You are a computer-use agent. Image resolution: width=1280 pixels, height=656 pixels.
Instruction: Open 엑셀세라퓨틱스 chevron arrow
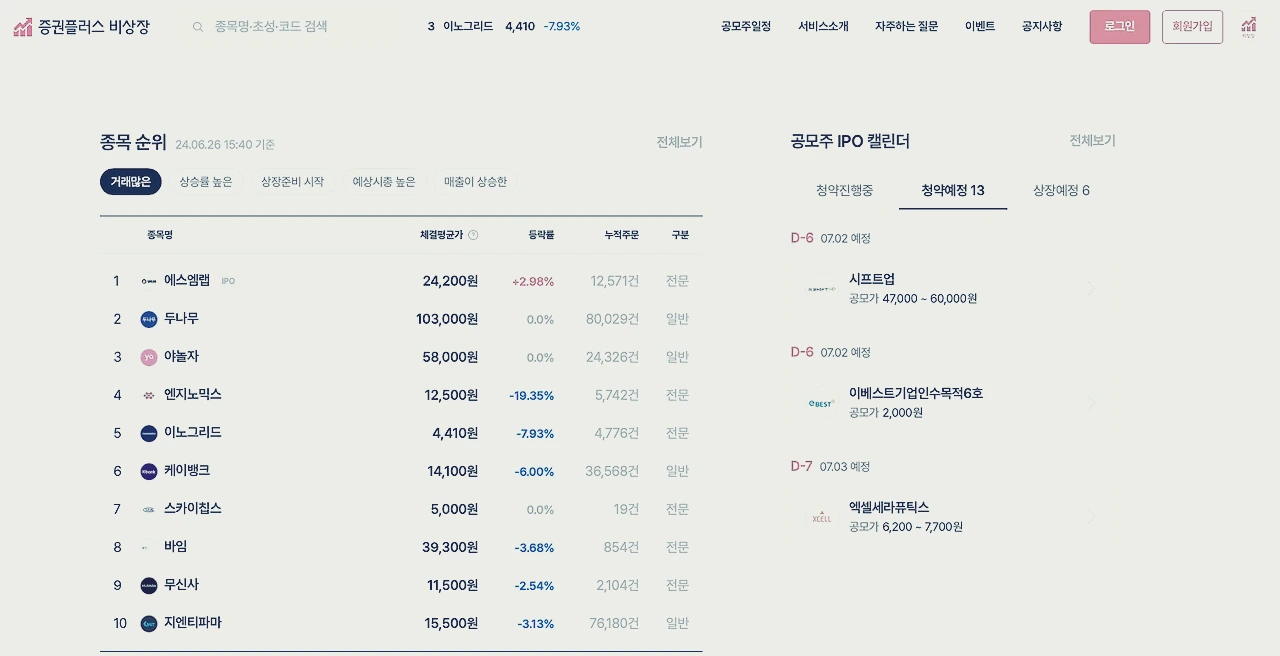coord(1091,517)
